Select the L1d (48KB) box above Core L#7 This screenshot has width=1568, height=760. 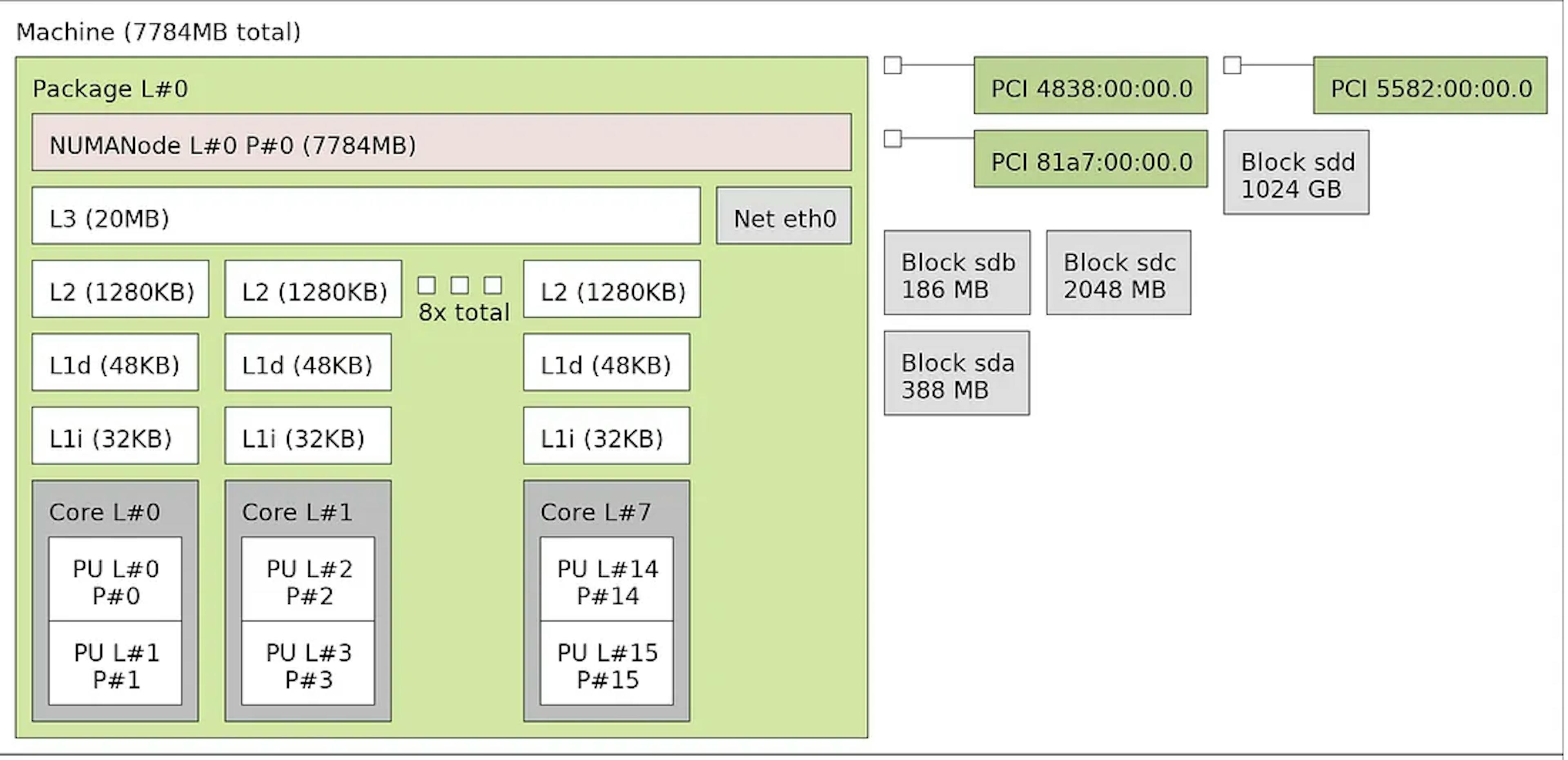606,362
